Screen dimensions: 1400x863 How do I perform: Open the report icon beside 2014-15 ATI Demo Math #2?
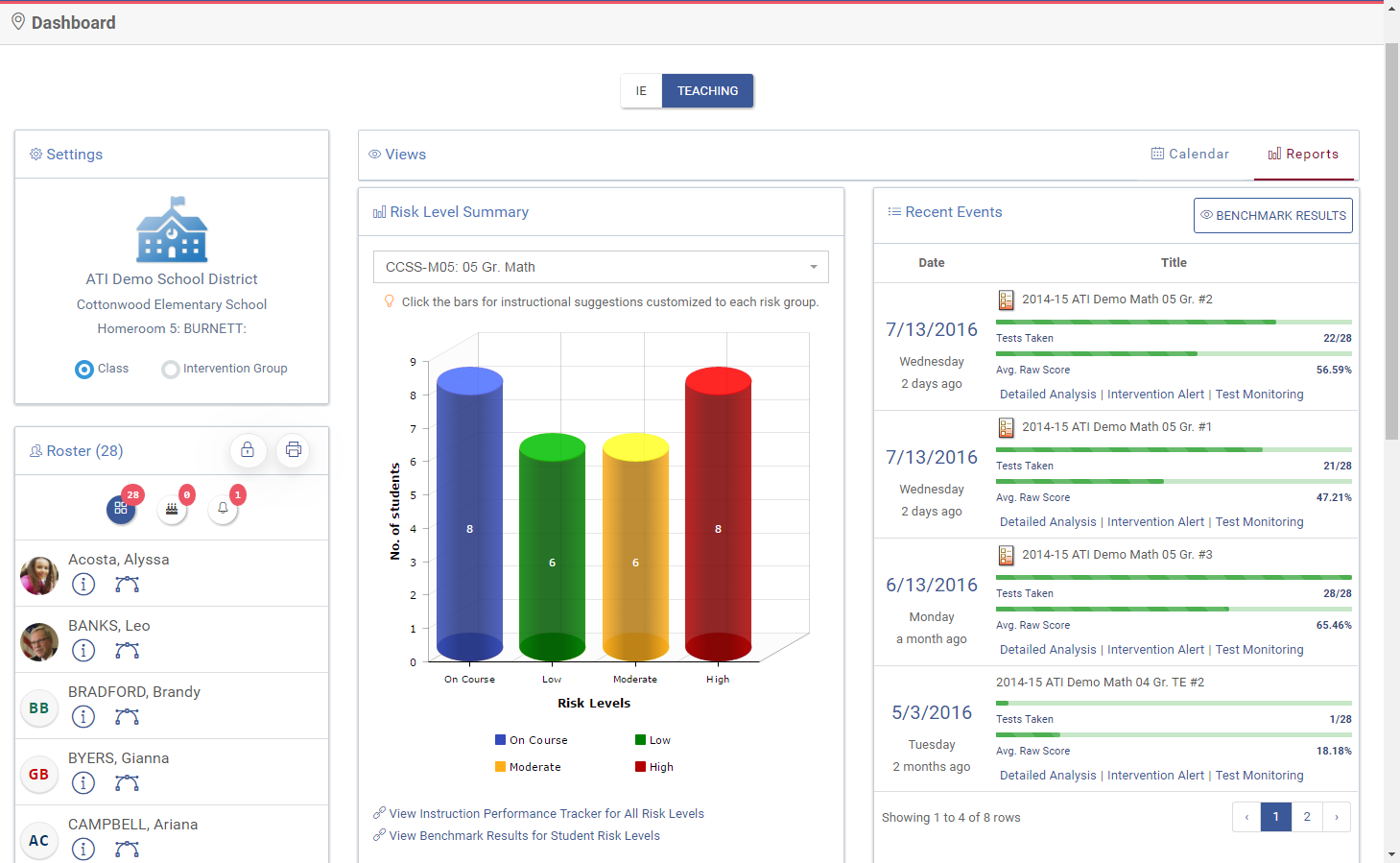coord(1006,300)
